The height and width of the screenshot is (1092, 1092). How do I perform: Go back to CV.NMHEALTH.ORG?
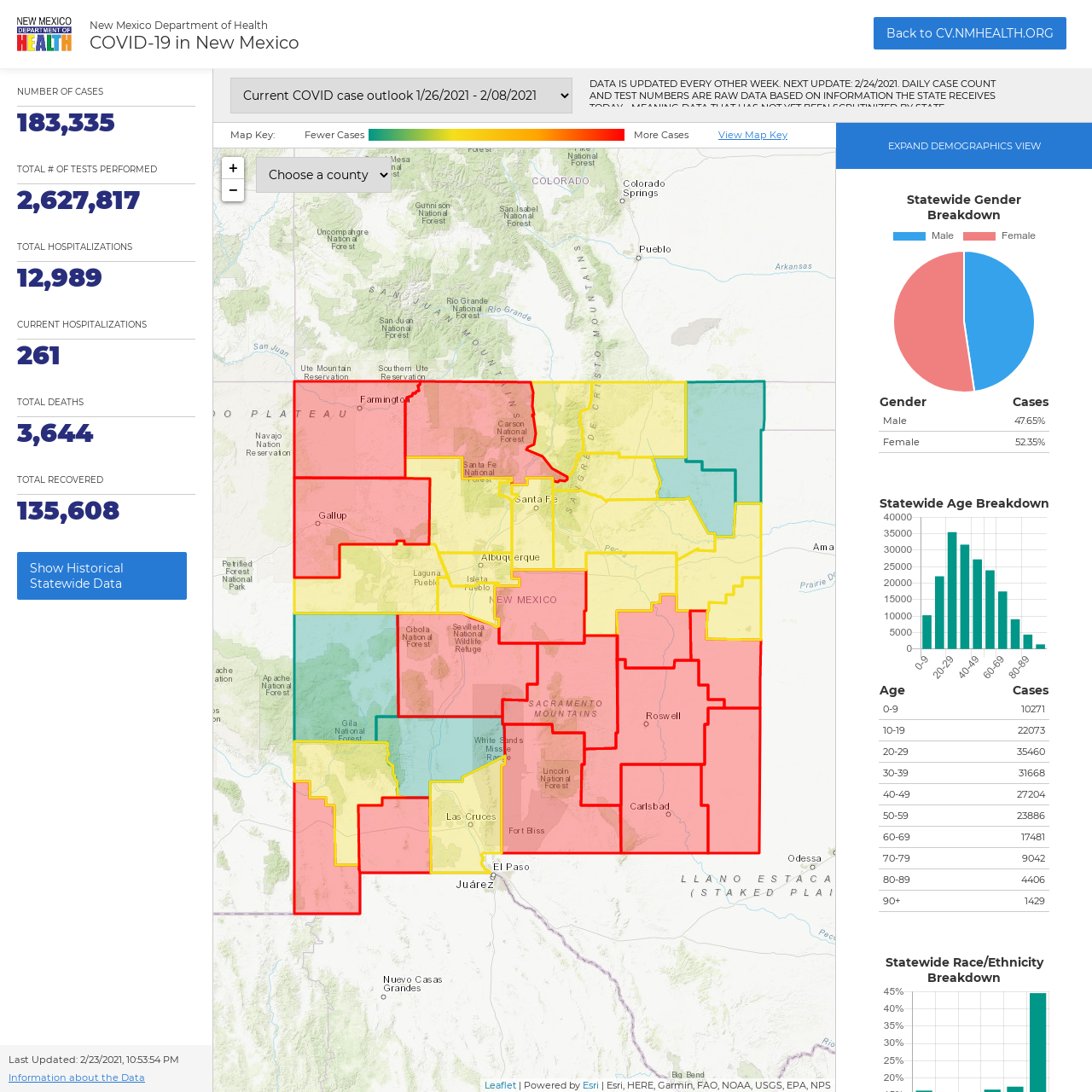(969, 33)
